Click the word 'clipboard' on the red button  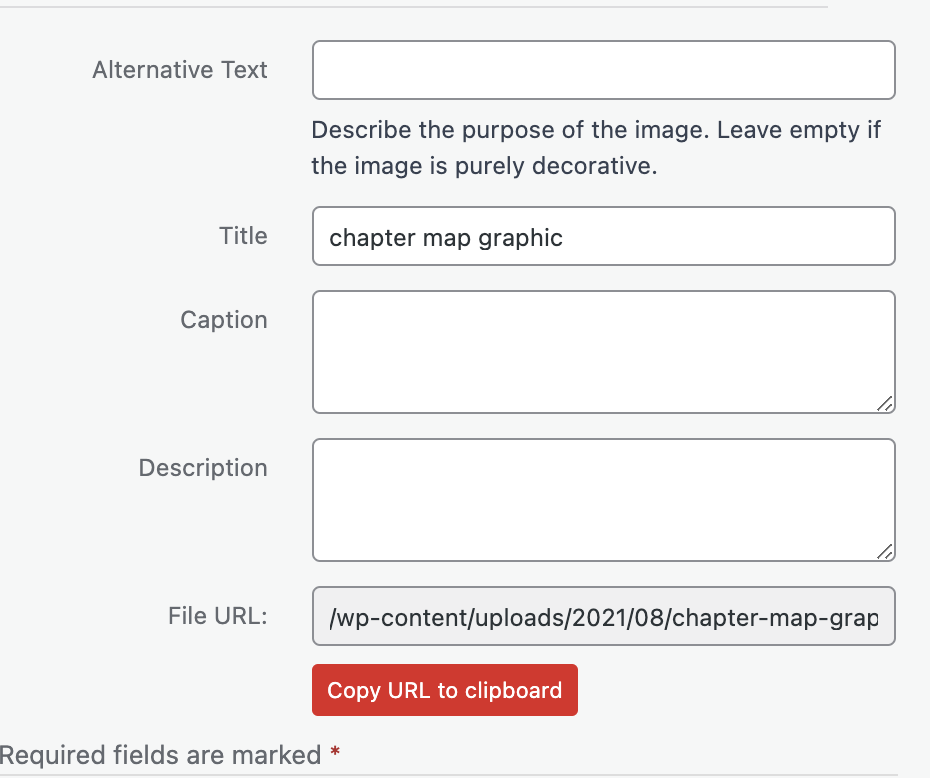(514, 691)
